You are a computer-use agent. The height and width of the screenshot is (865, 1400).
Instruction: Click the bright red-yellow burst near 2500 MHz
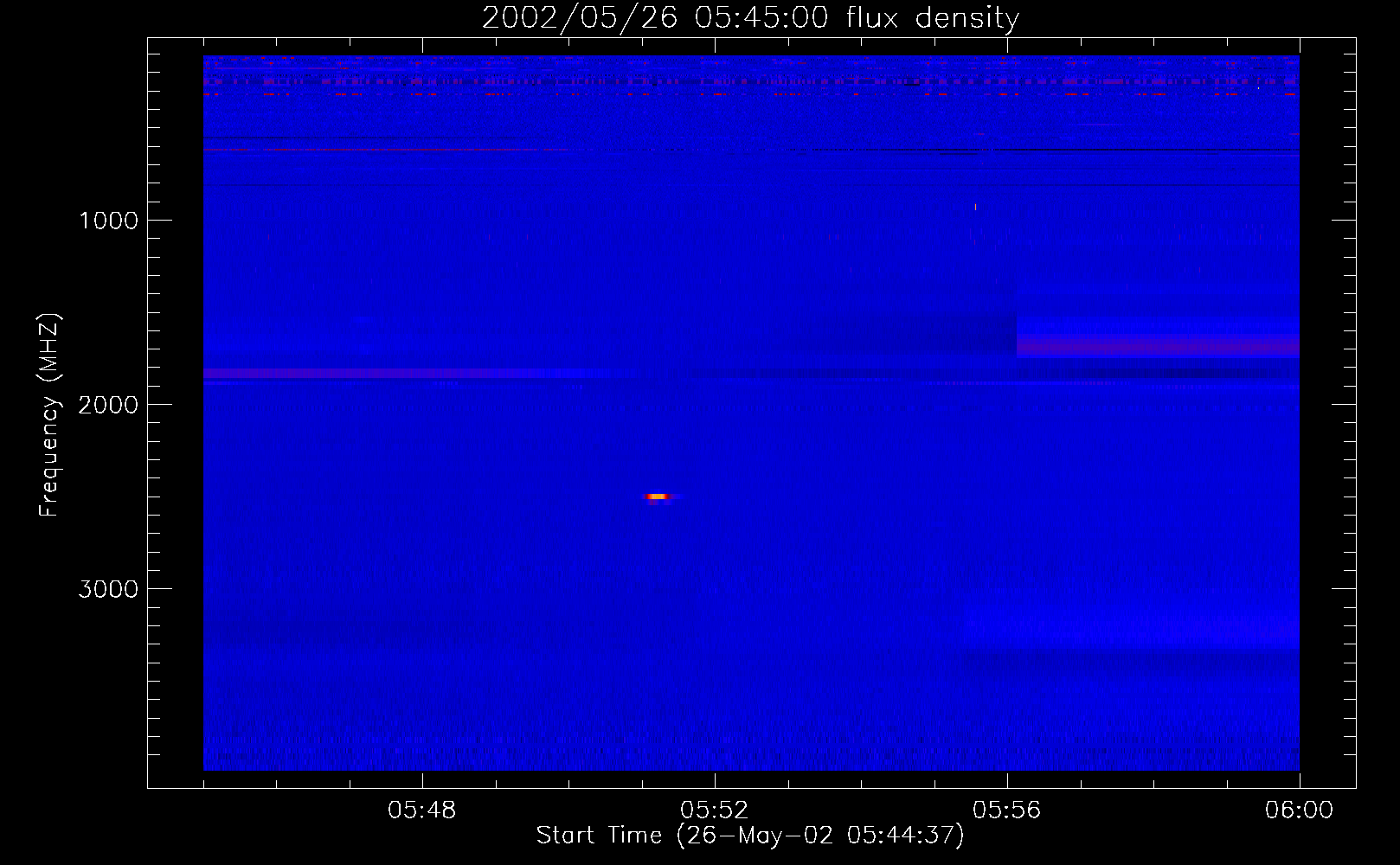[659, 497]
